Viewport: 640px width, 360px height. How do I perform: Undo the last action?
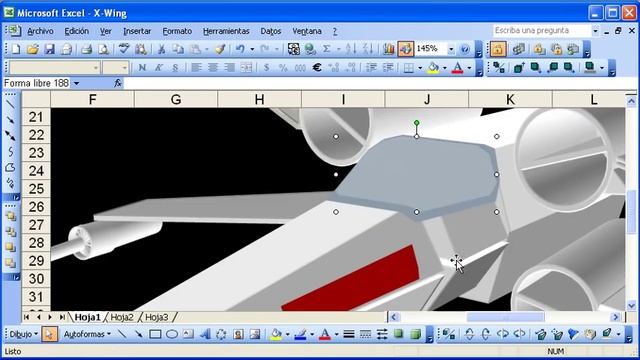tap(240, 49)
